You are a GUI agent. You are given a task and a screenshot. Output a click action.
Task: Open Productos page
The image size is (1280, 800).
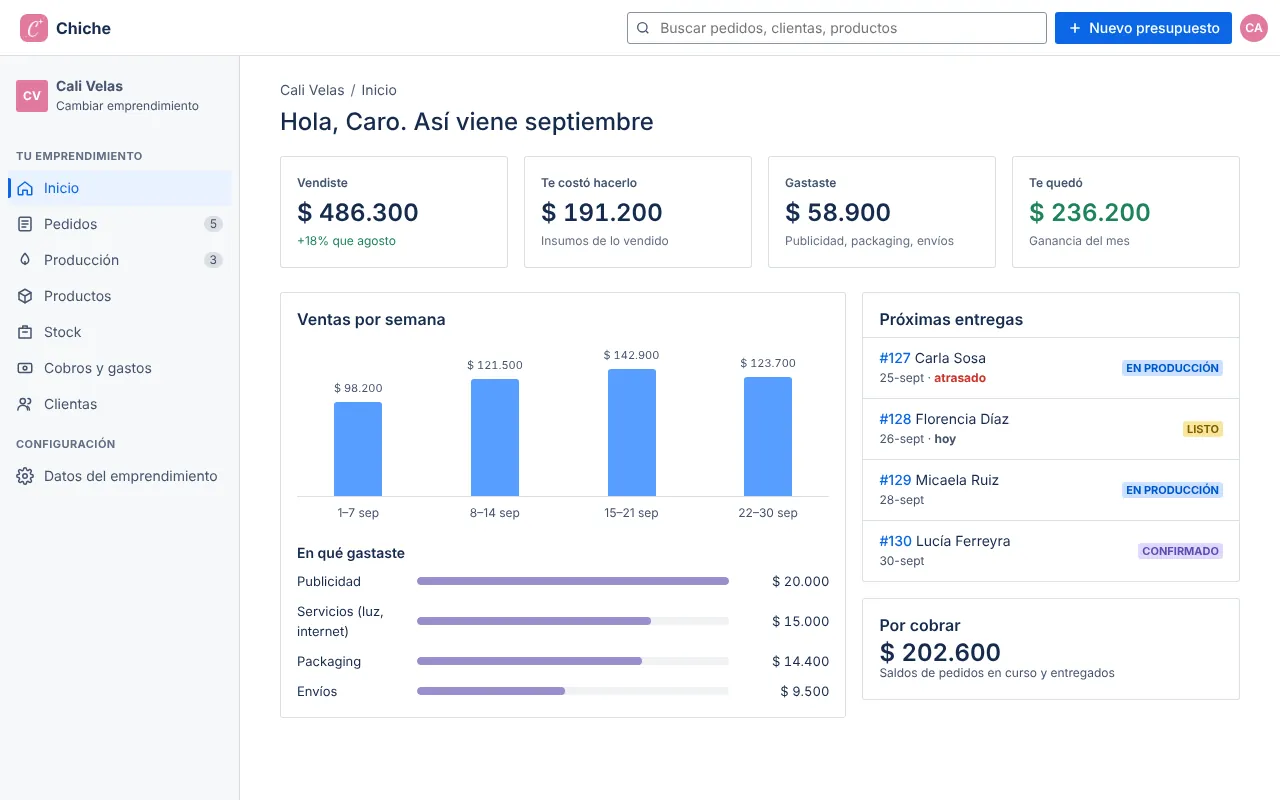[x=120, y=296]
